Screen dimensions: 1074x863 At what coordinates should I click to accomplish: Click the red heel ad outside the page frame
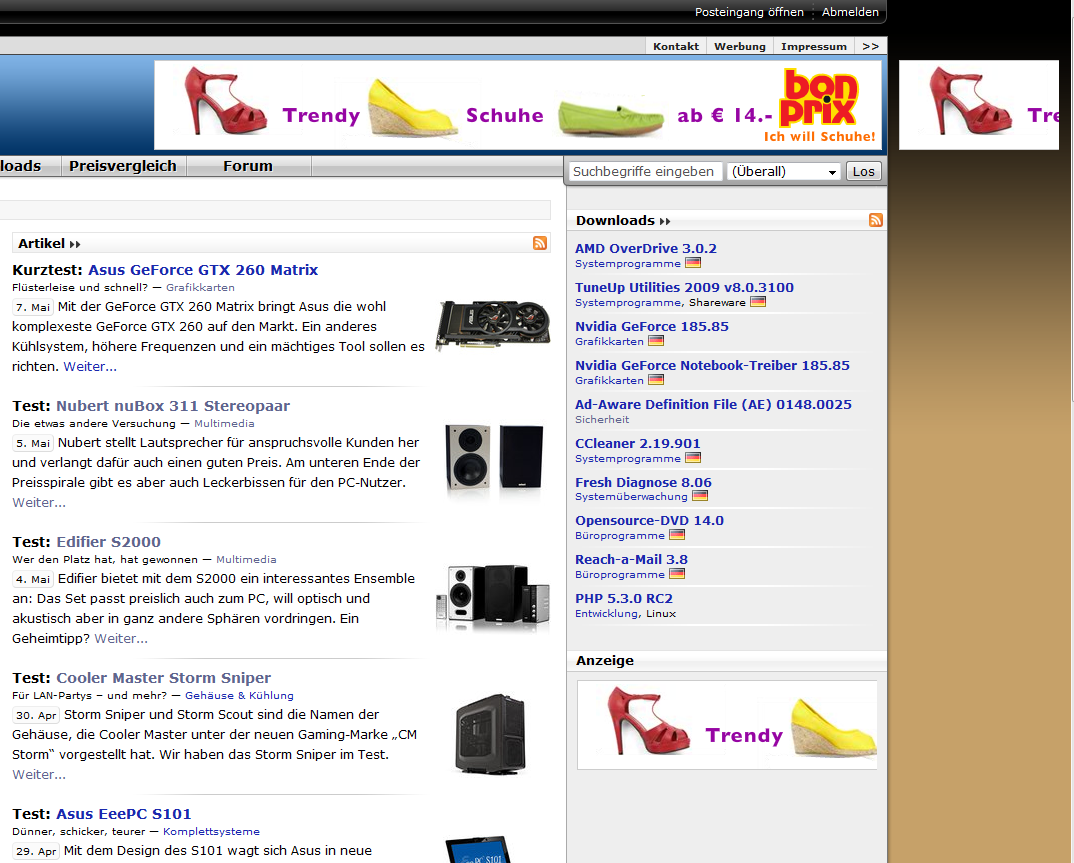tap(979, 105)
